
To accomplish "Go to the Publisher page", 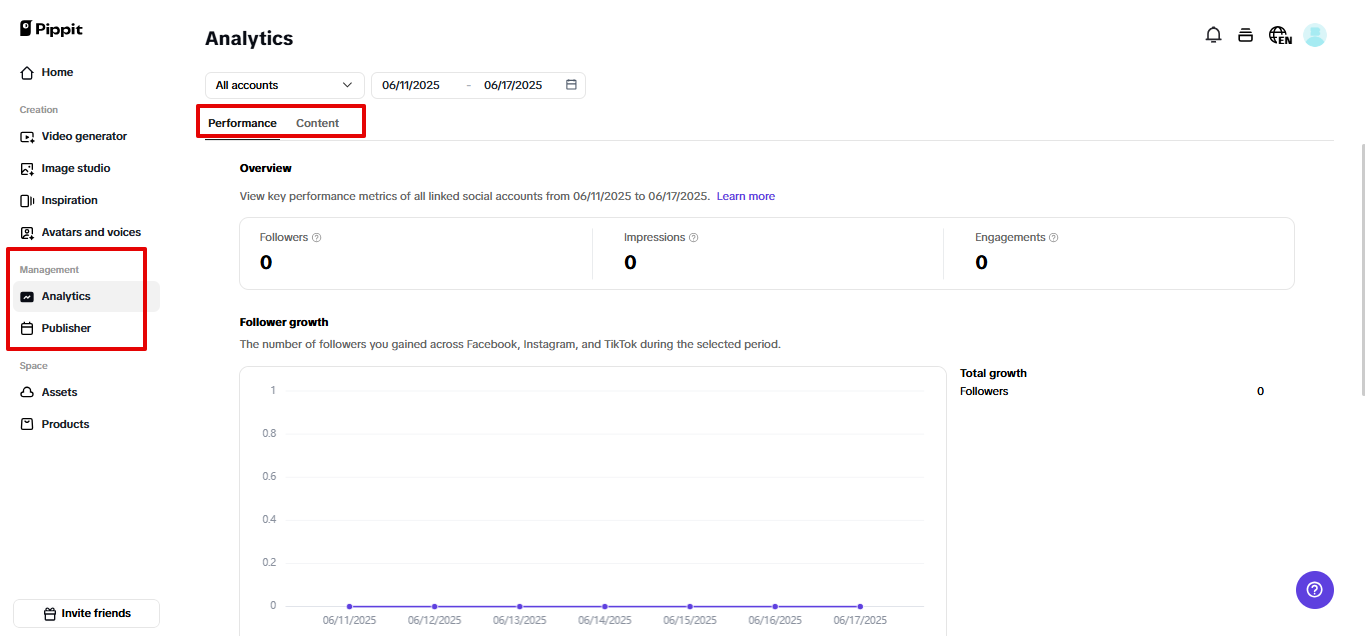I will 65,327.
